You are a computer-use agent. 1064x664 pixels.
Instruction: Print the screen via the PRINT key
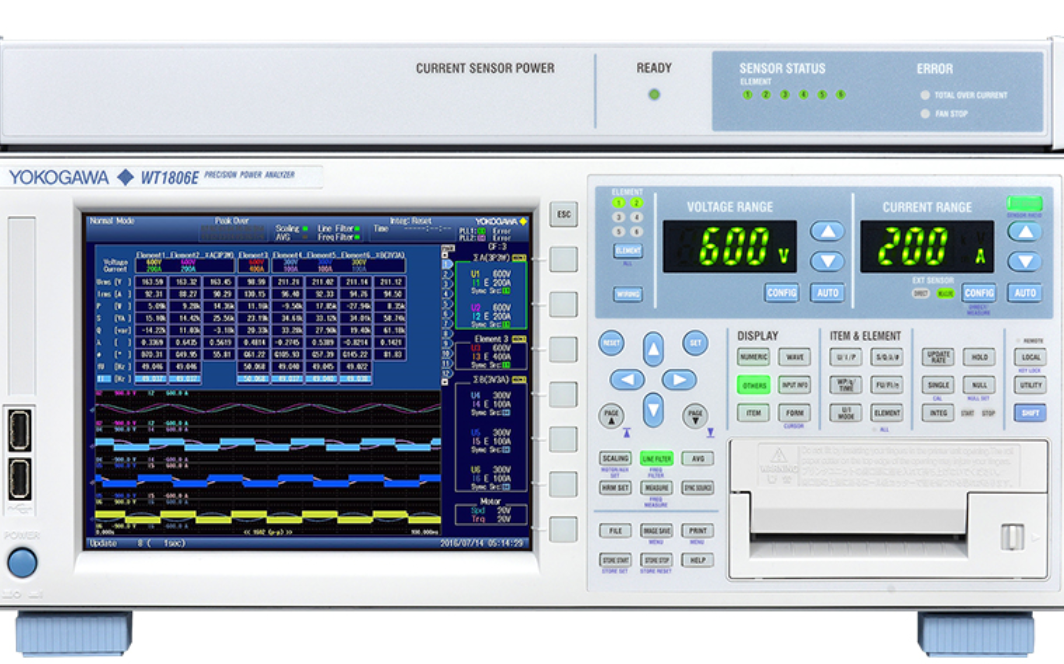pos(700,532)
